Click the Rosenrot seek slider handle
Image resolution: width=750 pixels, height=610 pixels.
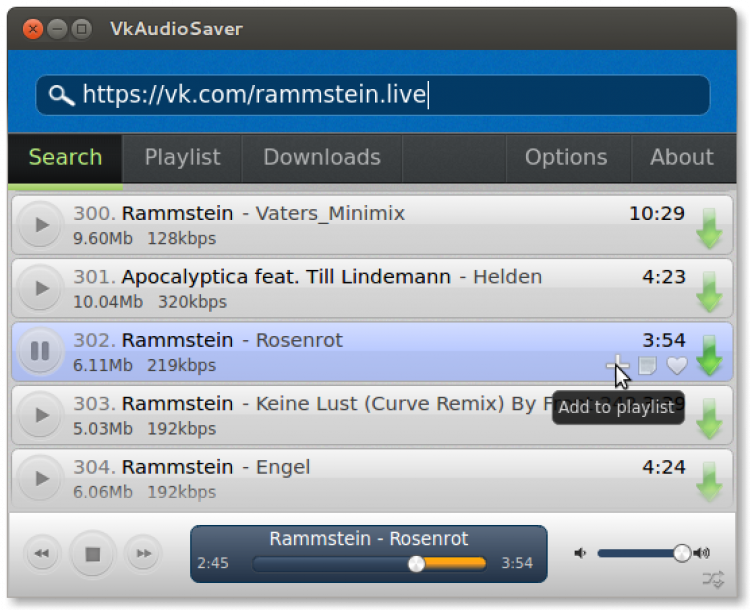point(417,563)
